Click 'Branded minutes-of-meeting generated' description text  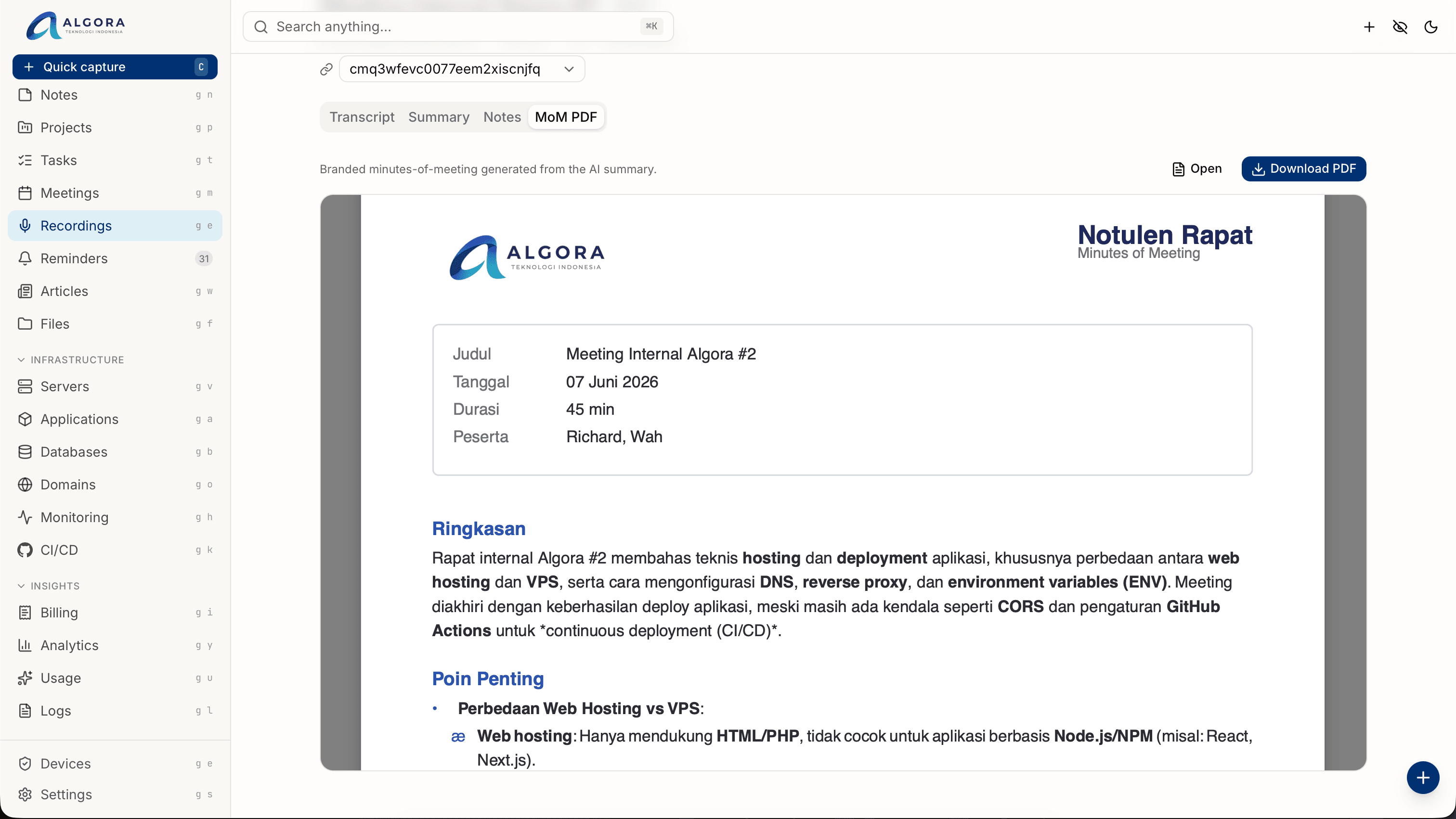(488, 169)
